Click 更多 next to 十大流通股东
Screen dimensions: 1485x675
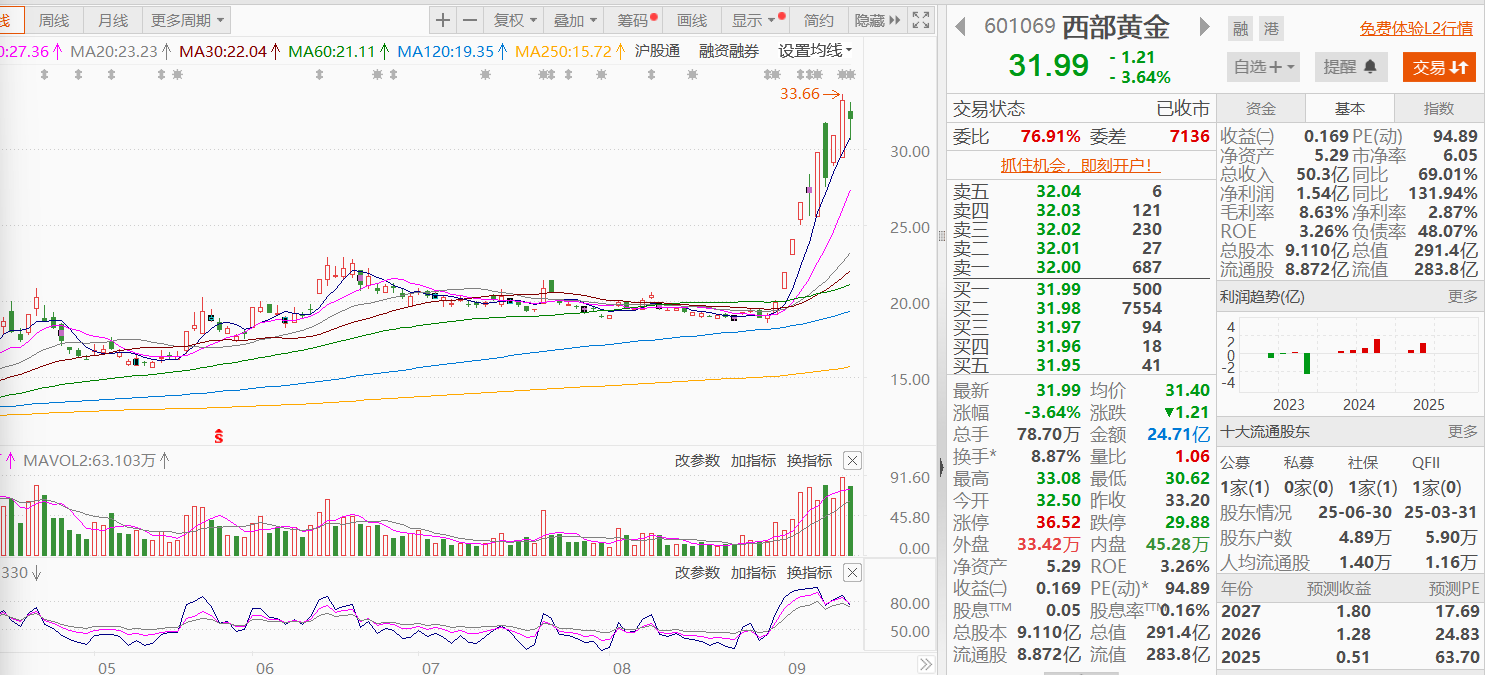click(x=1462, y=431)
